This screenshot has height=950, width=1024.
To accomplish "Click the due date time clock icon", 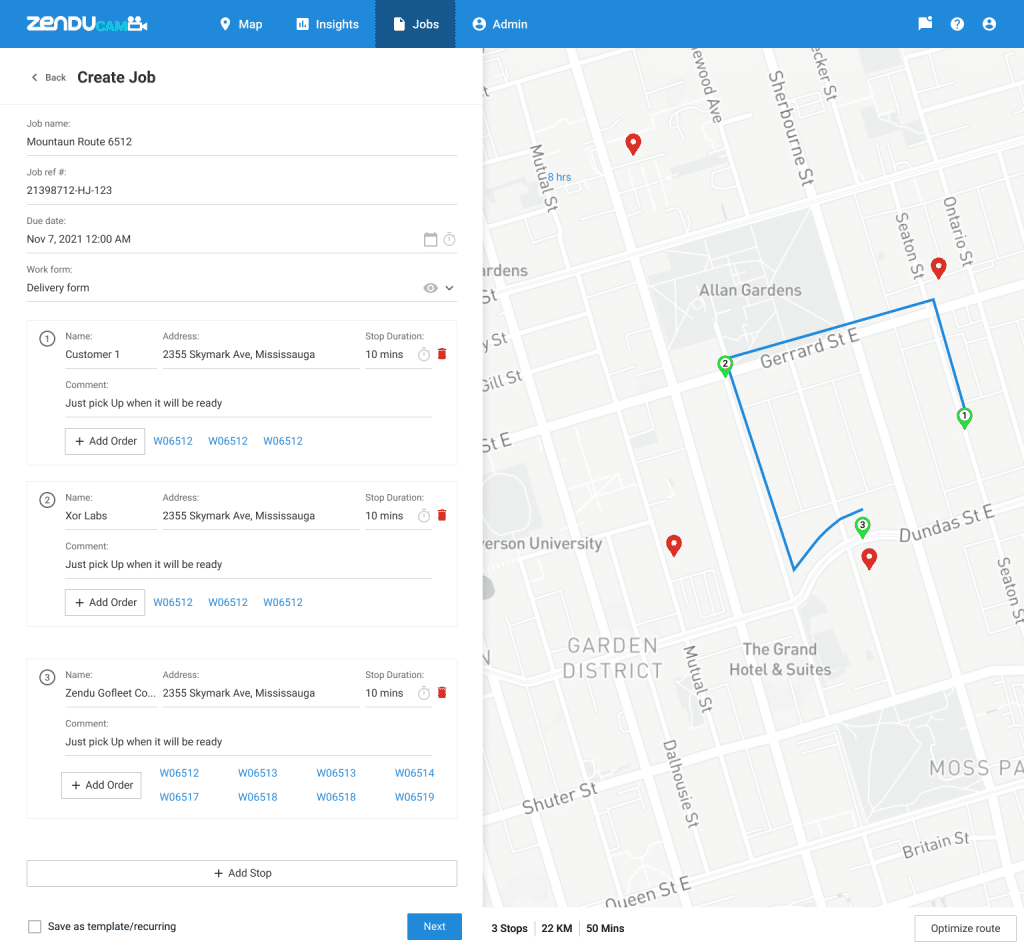I will point(449,240).
